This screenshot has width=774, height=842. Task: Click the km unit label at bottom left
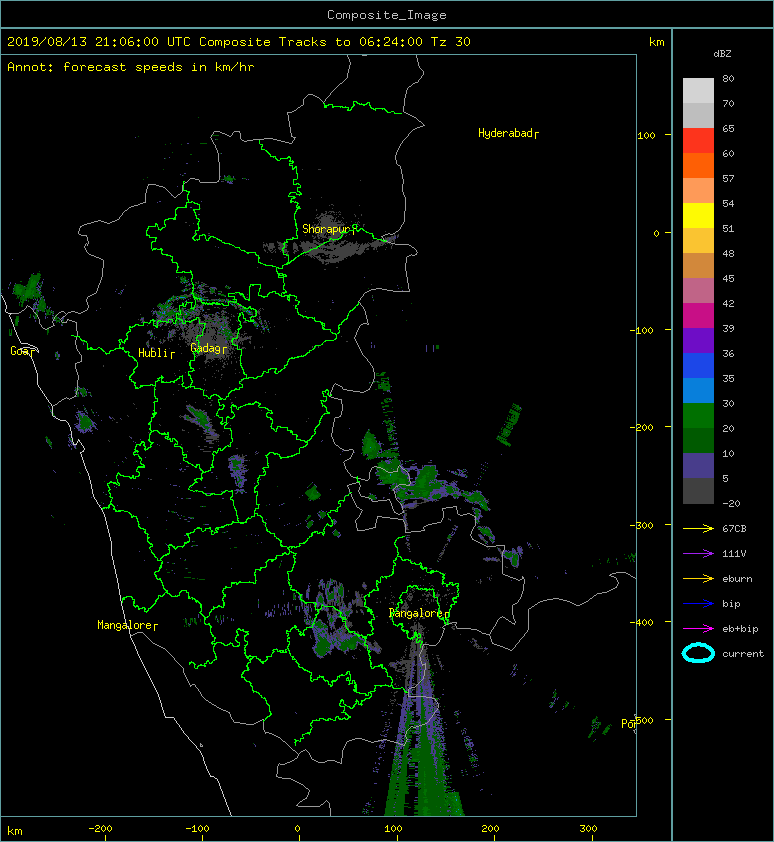(15, 831)
